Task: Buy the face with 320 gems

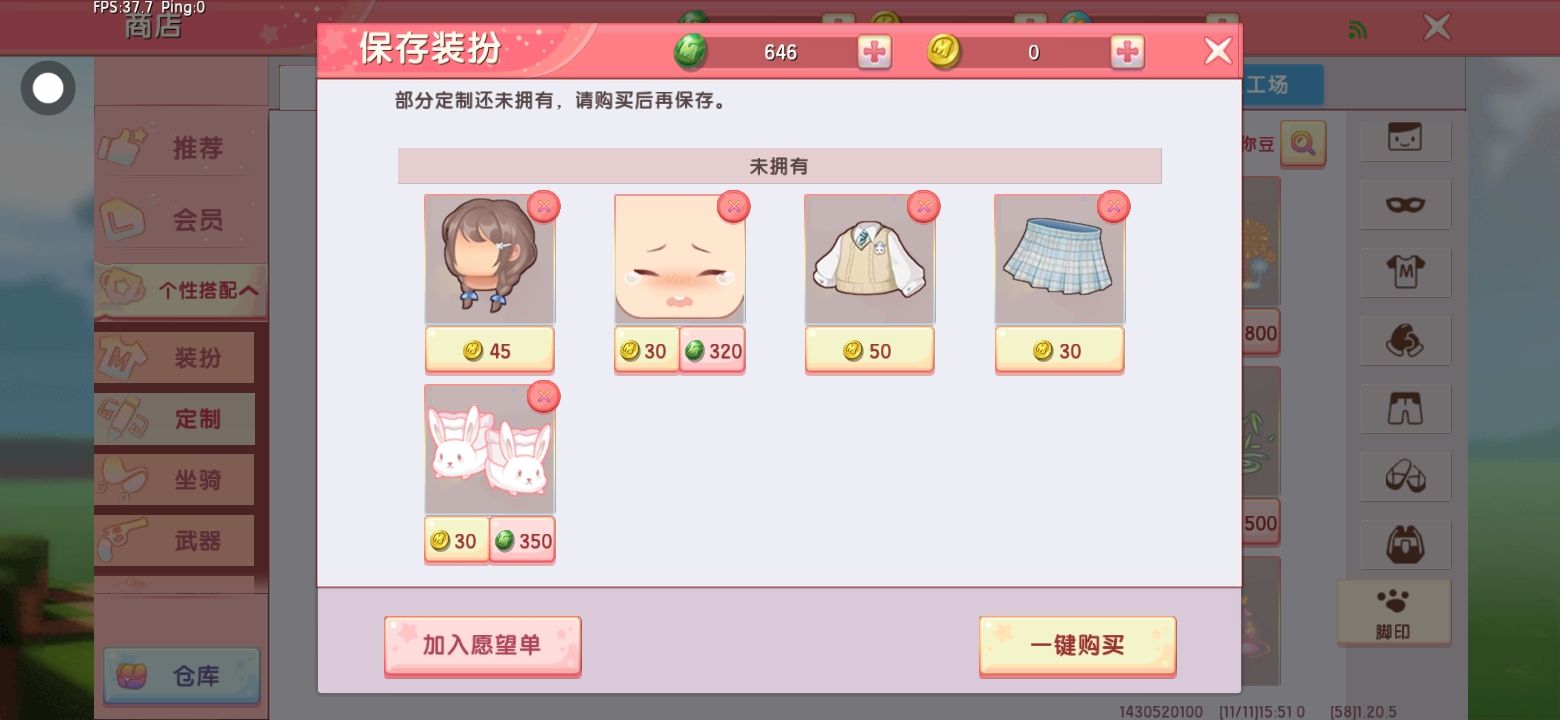Action: (713, 351)
